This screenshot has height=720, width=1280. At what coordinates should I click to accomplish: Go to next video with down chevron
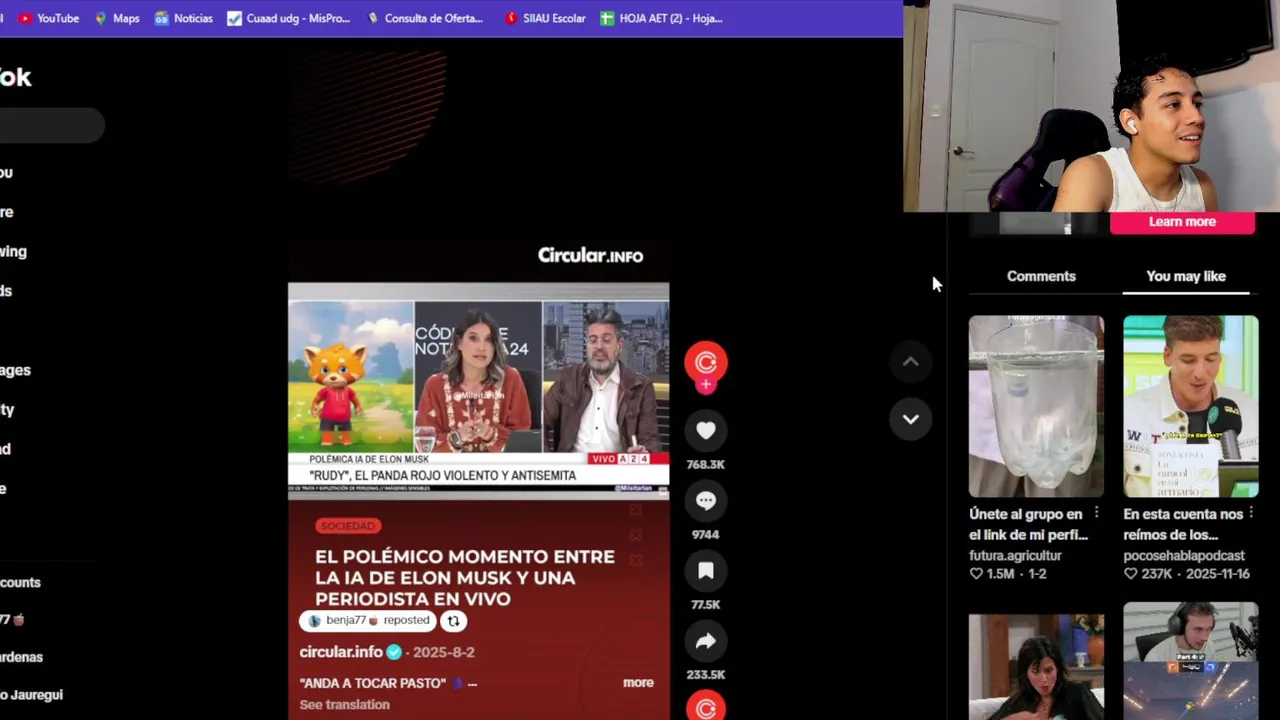click(x=911, y=419)
